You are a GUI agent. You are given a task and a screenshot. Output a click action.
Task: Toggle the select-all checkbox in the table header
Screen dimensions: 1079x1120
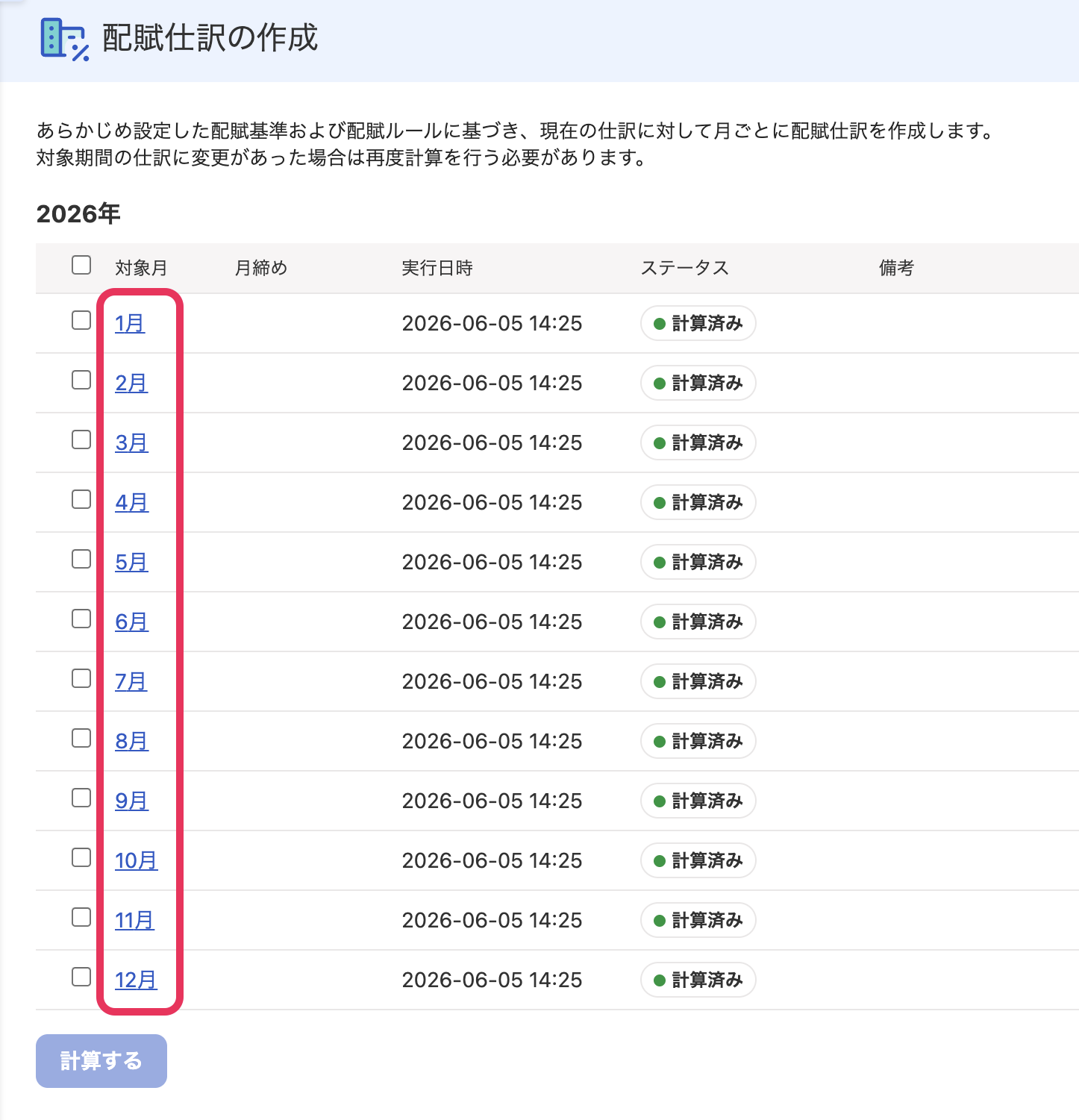pyautogui.click(x=81, y=265)
